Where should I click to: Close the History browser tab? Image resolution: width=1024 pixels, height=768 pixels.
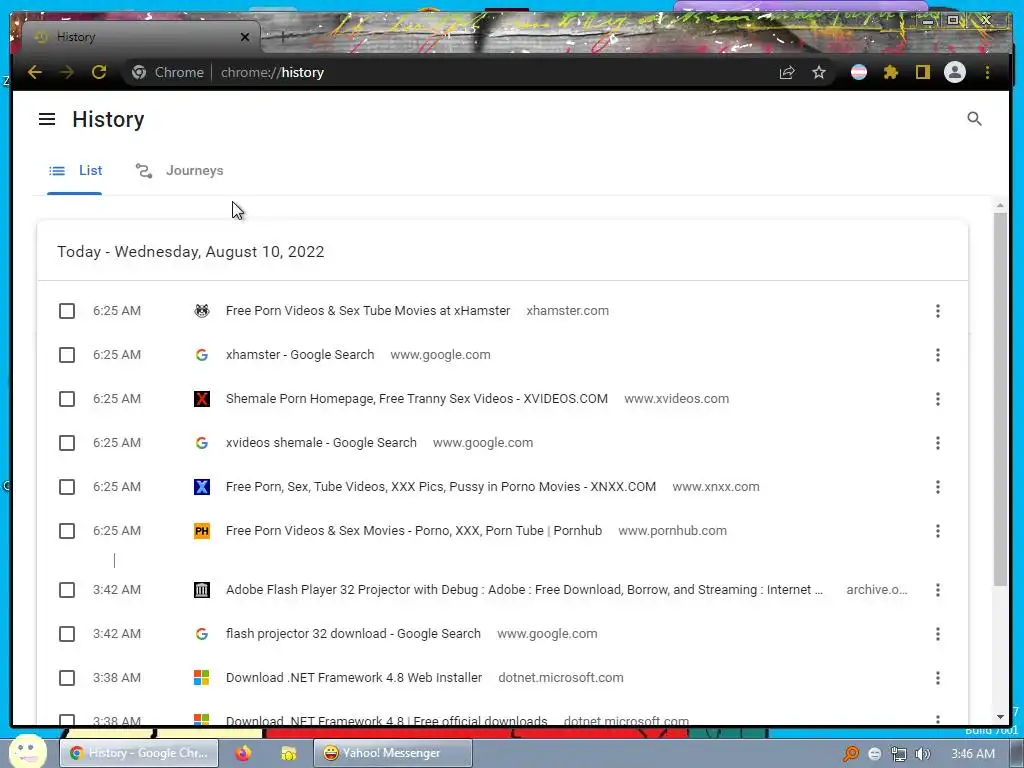point(245,37)
